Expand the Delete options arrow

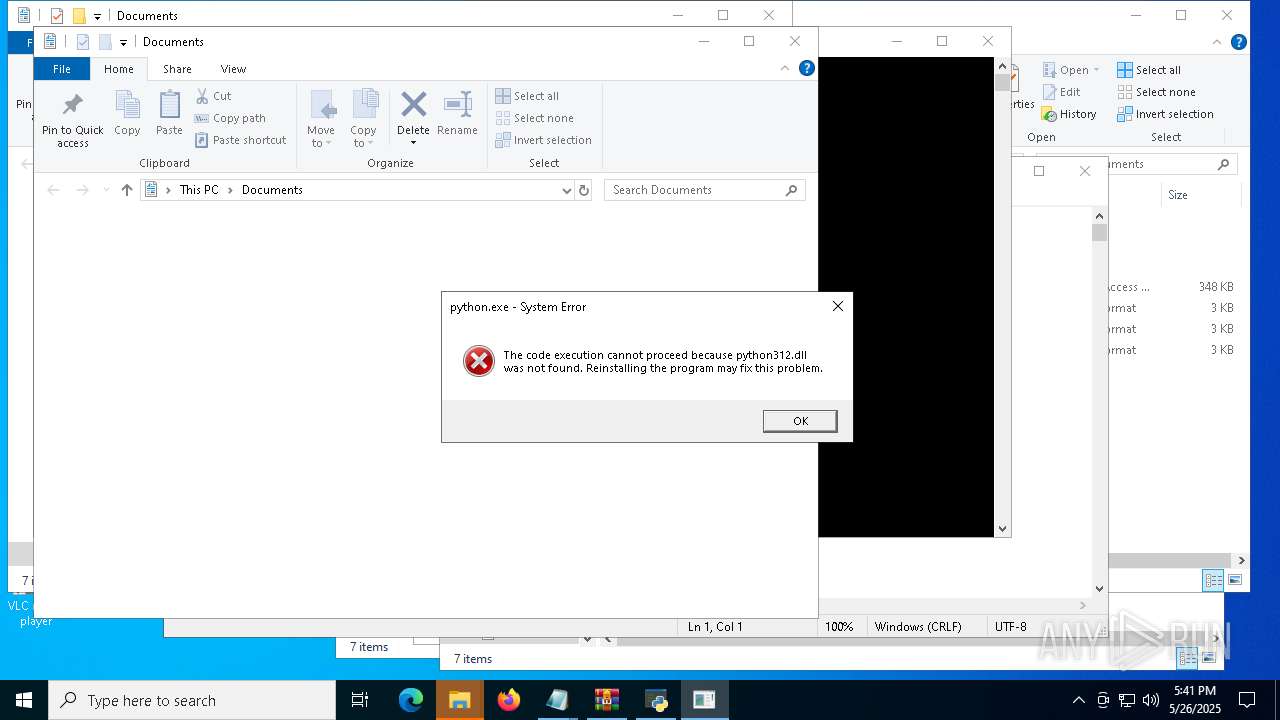(413, 142)
